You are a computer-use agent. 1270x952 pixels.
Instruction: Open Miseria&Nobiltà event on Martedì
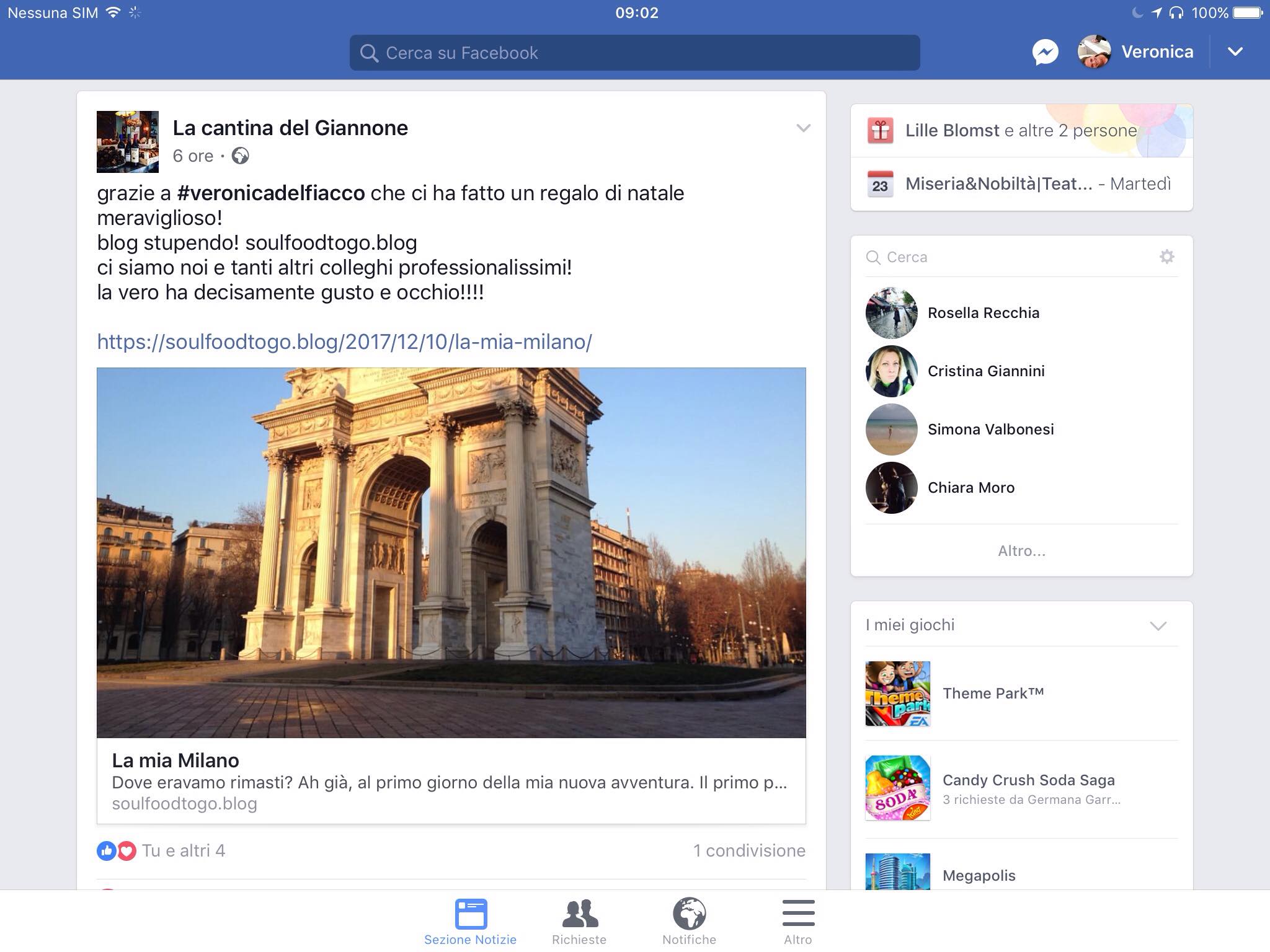[x=1038, y=184]
